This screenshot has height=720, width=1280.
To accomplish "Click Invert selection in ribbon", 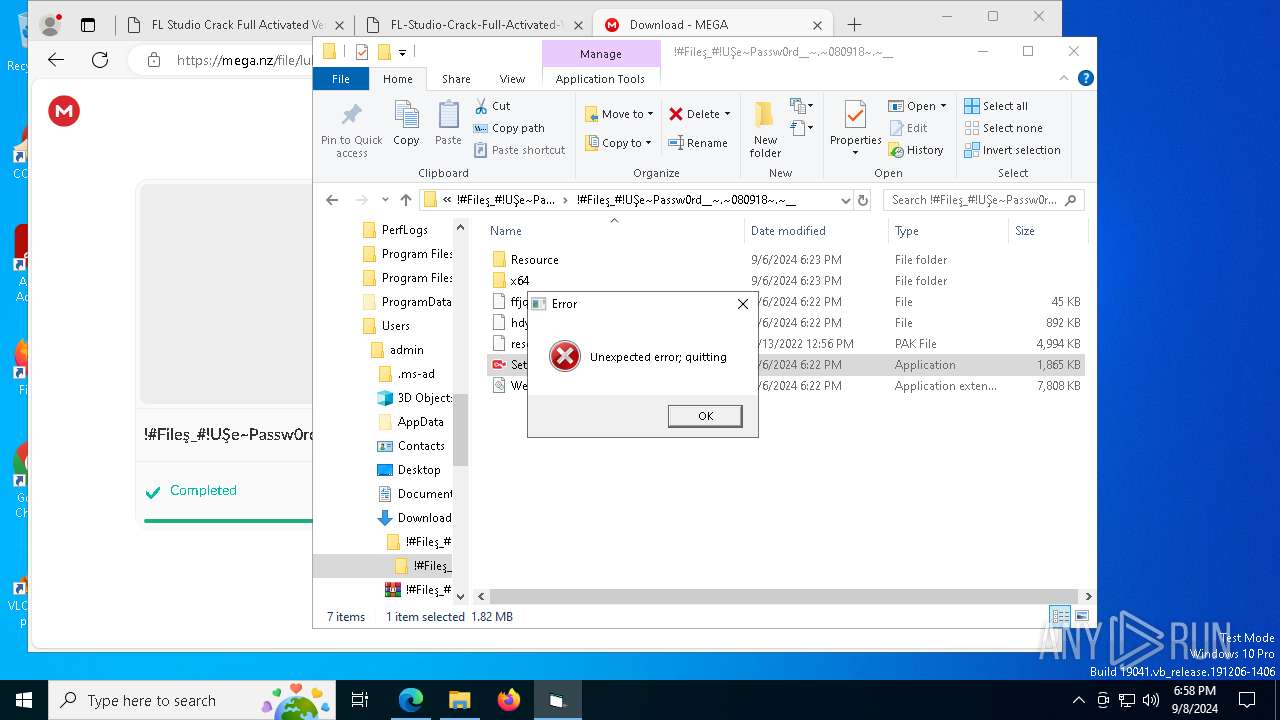I will [1012, 150].
